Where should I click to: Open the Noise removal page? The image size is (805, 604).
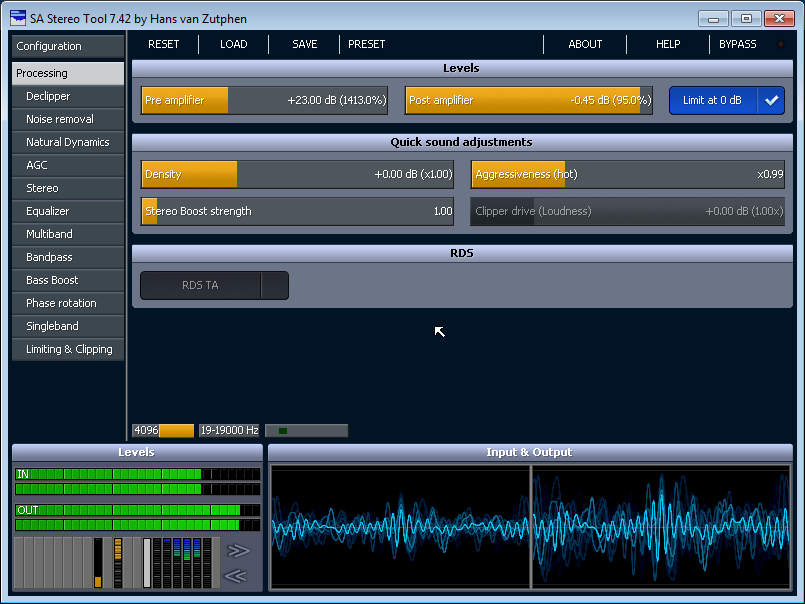tap(68, 119)
